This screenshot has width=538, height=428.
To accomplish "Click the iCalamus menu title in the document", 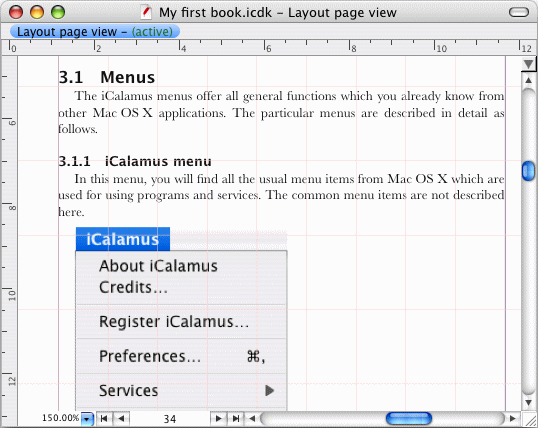I will pyautogui.click(x=123, y=239).
